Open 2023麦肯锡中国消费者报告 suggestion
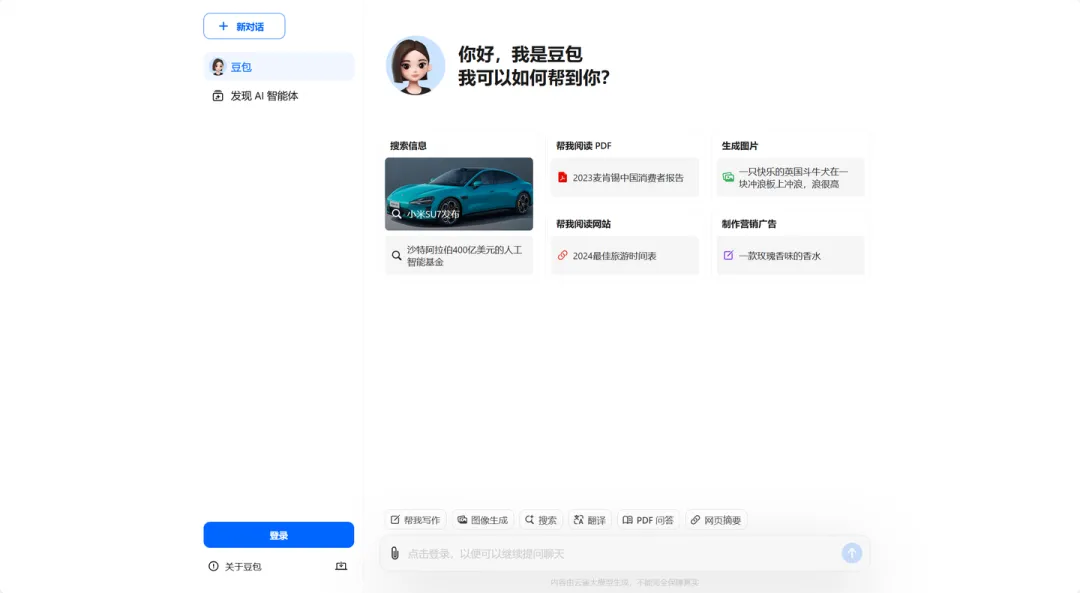Viewport: 1080px width, 593px height. [x=624, y=178]
